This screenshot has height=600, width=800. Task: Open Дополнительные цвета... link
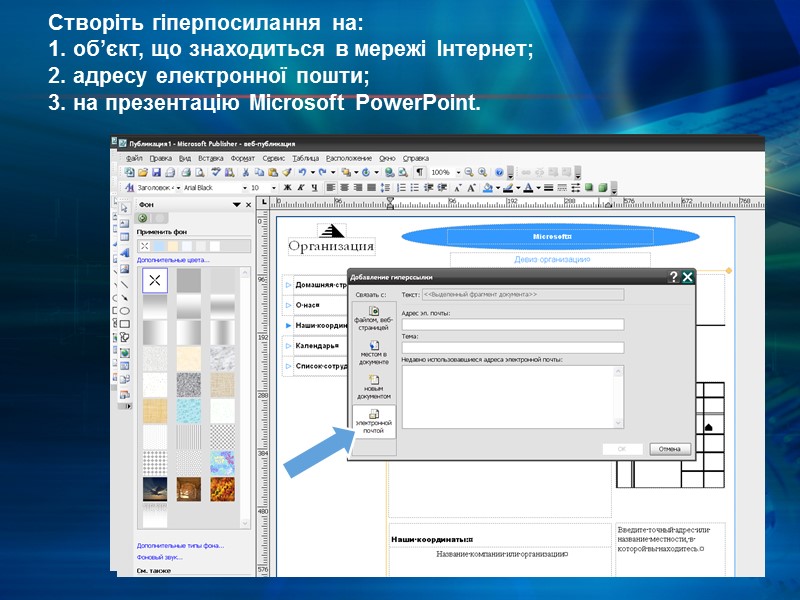(x=173, y=260)
